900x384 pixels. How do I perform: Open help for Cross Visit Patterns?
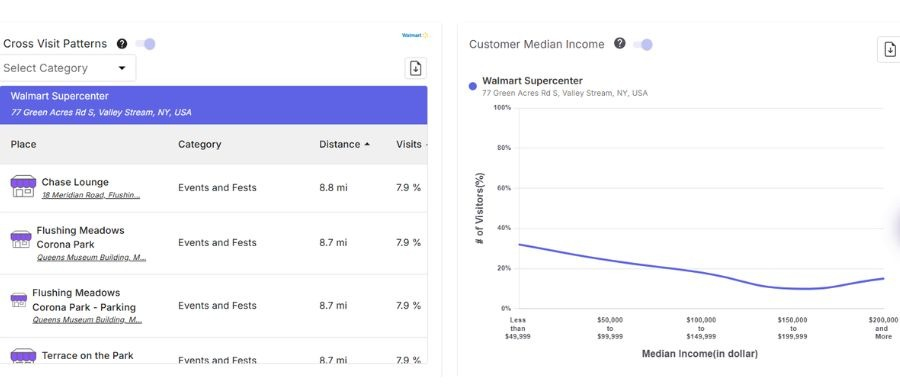tap(122, 44)
